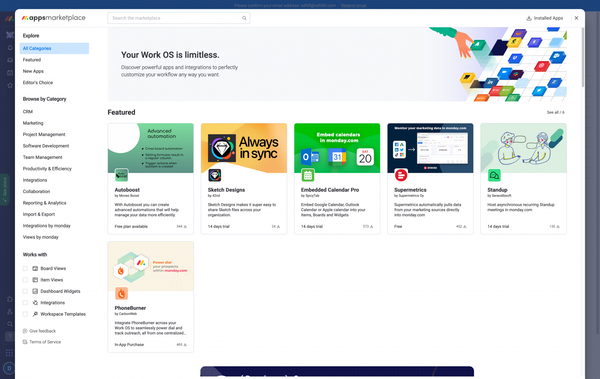Viewport: 600px width, 379px height.
Task: Click the Workspace Templates icon
Action: pyautogui.click(x=35, y=314)
